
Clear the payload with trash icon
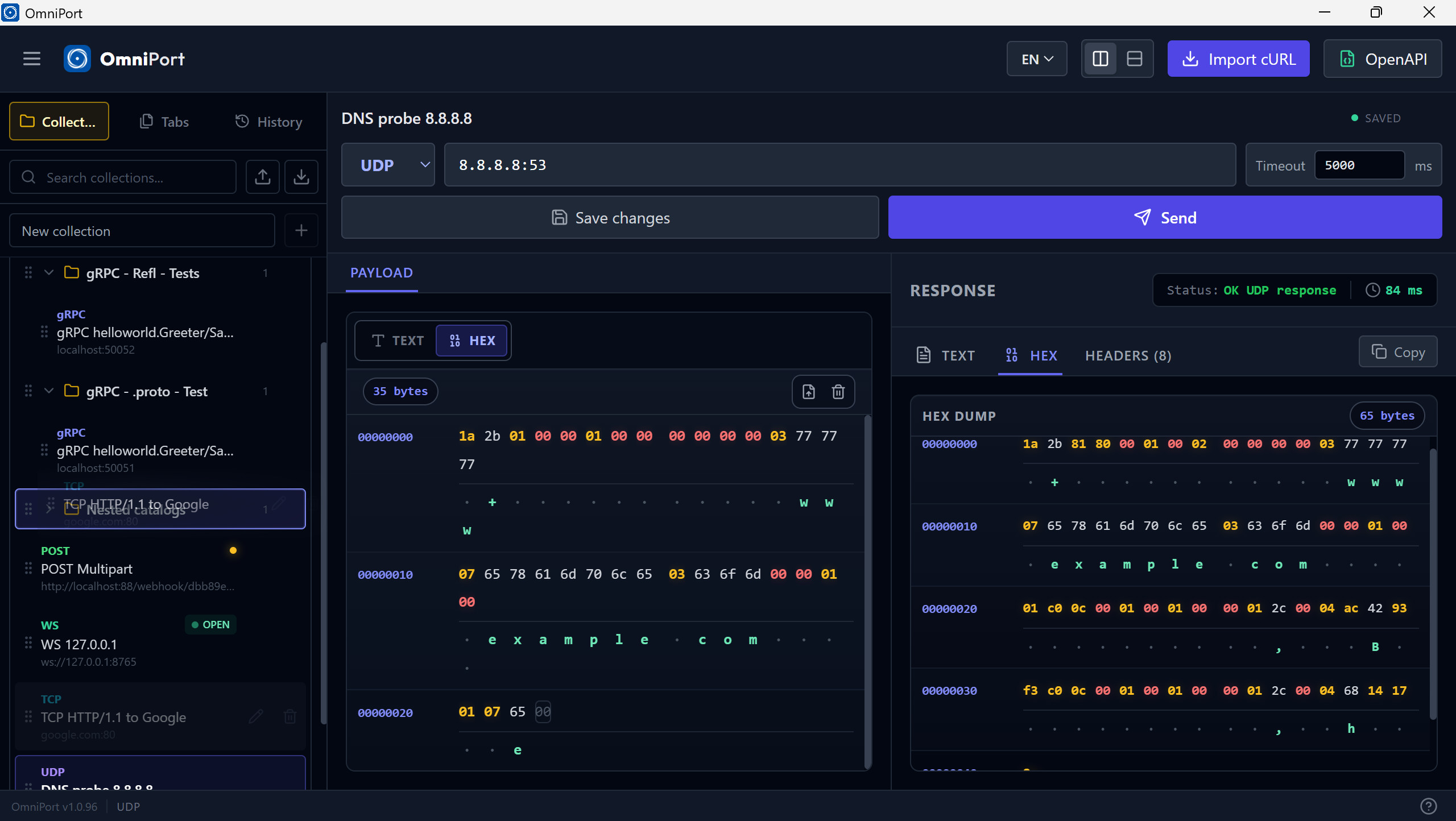pyautogui.click(x=838, y=391)
